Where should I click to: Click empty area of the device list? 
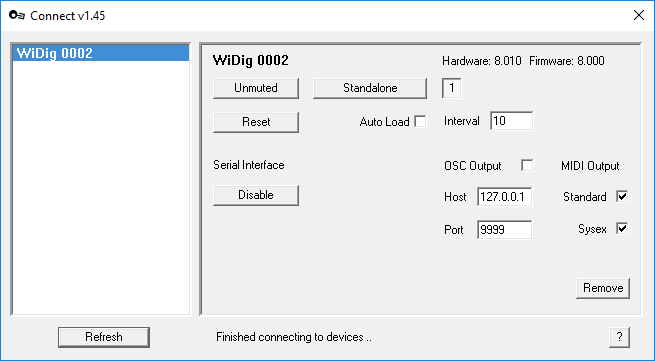(101, 188)
